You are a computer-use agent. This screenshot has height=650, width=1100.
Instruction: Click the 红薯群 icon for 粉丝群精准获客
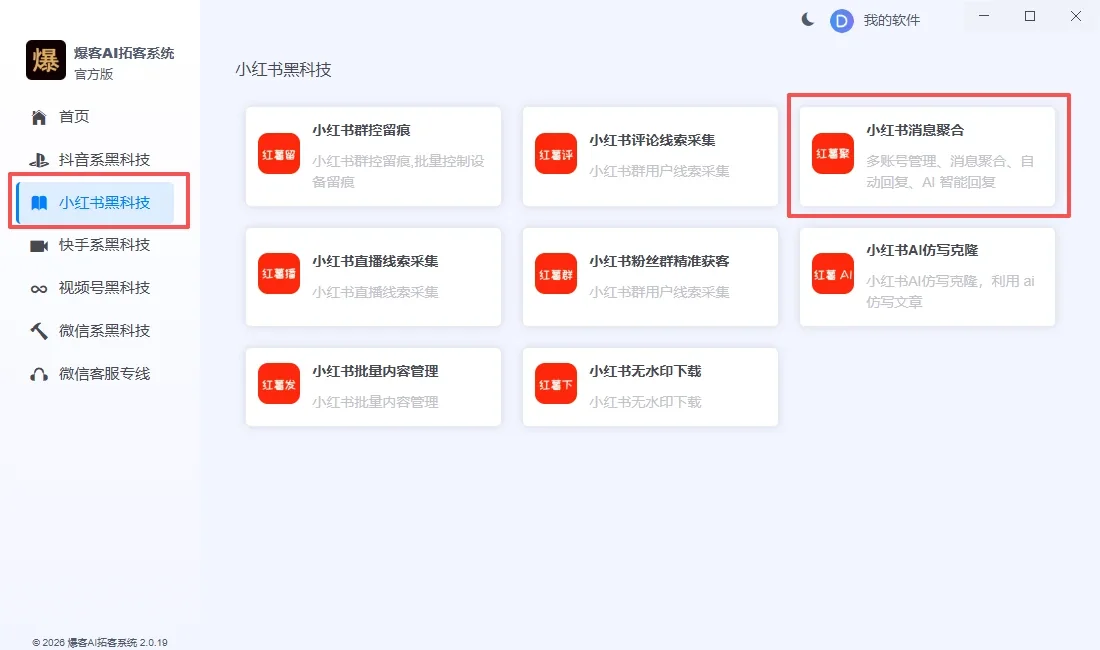click(x=556, y=273)
